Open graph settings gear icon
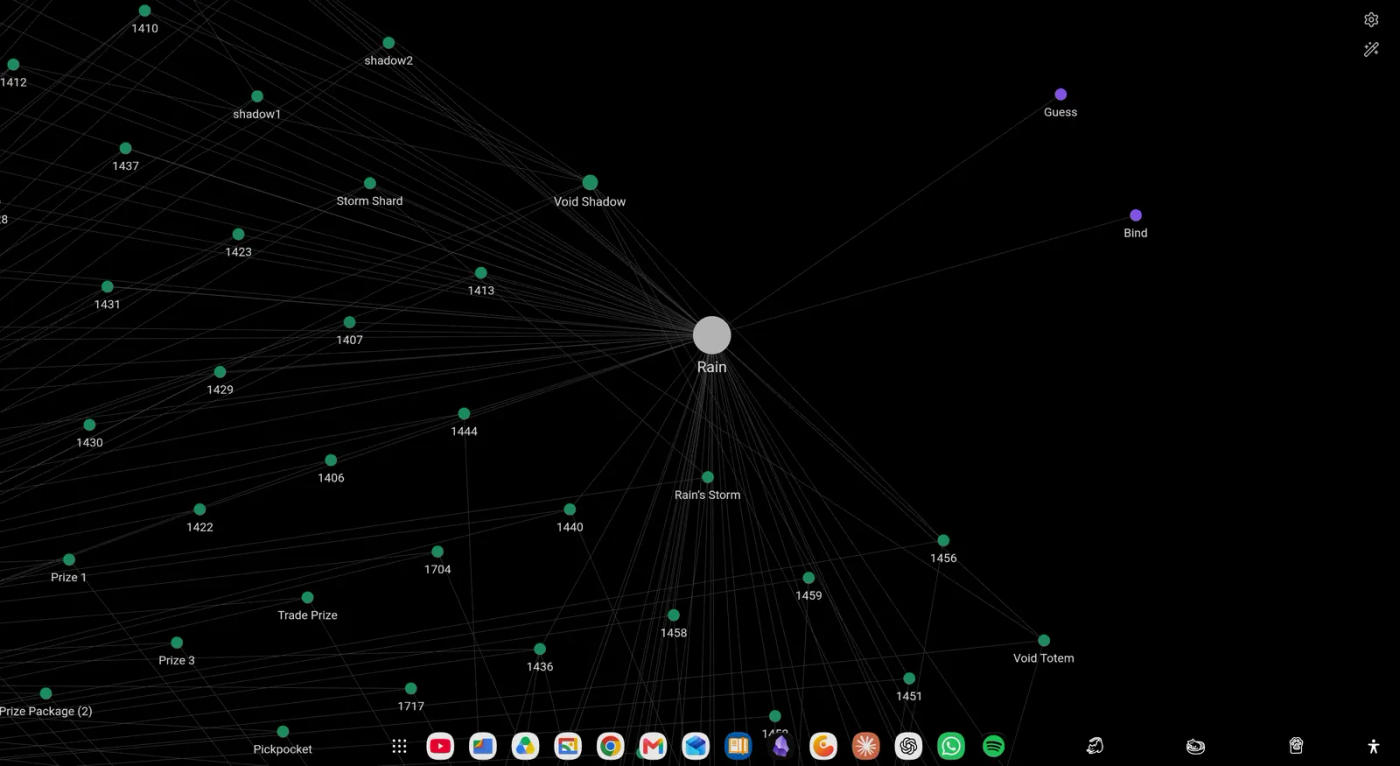 tap(1371, 20)
